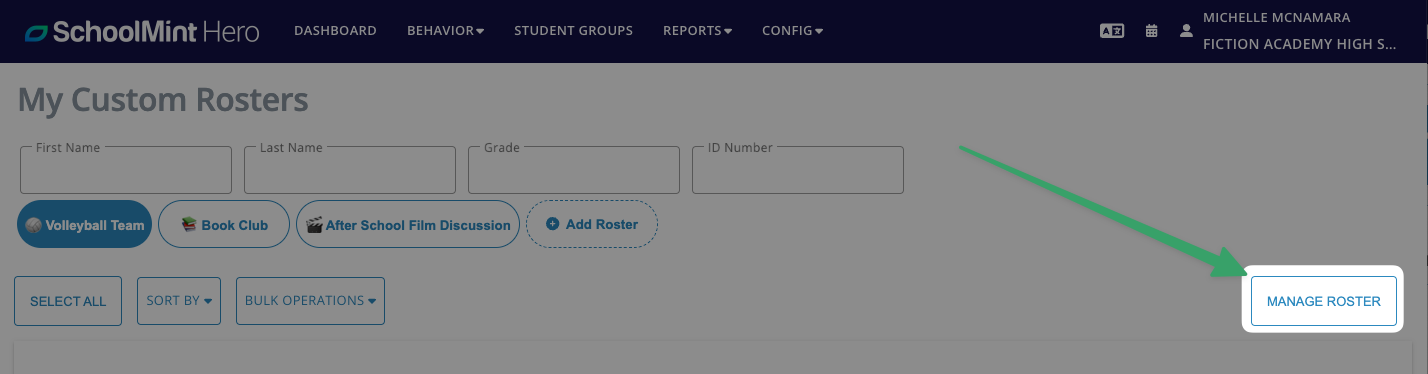
Task: Open the Bulk Operations dropdown
Action: pyautogui.click(x=310, y=301)
